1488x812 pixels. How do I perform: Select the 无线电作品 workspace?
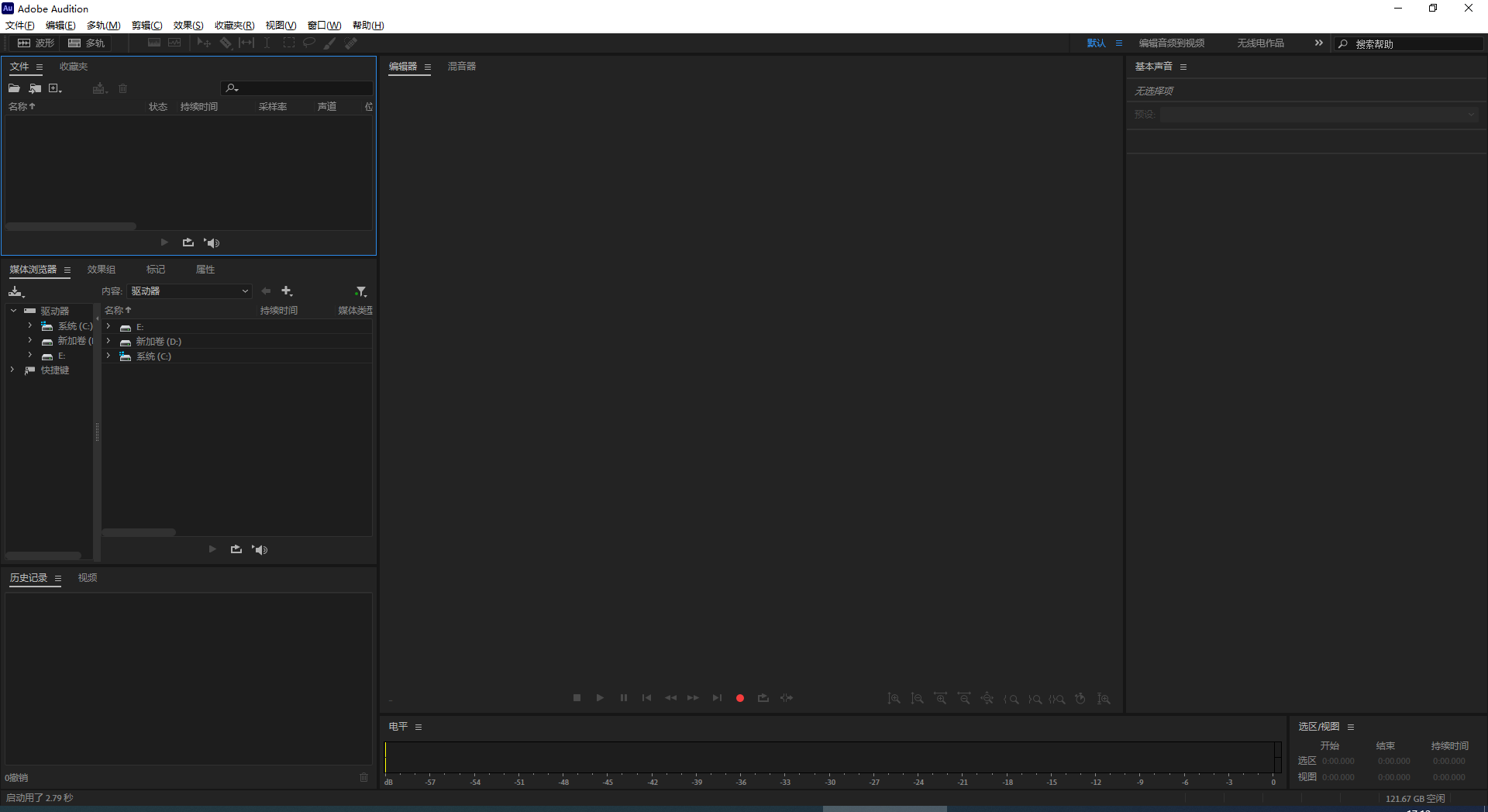[x=1260, y=43]
